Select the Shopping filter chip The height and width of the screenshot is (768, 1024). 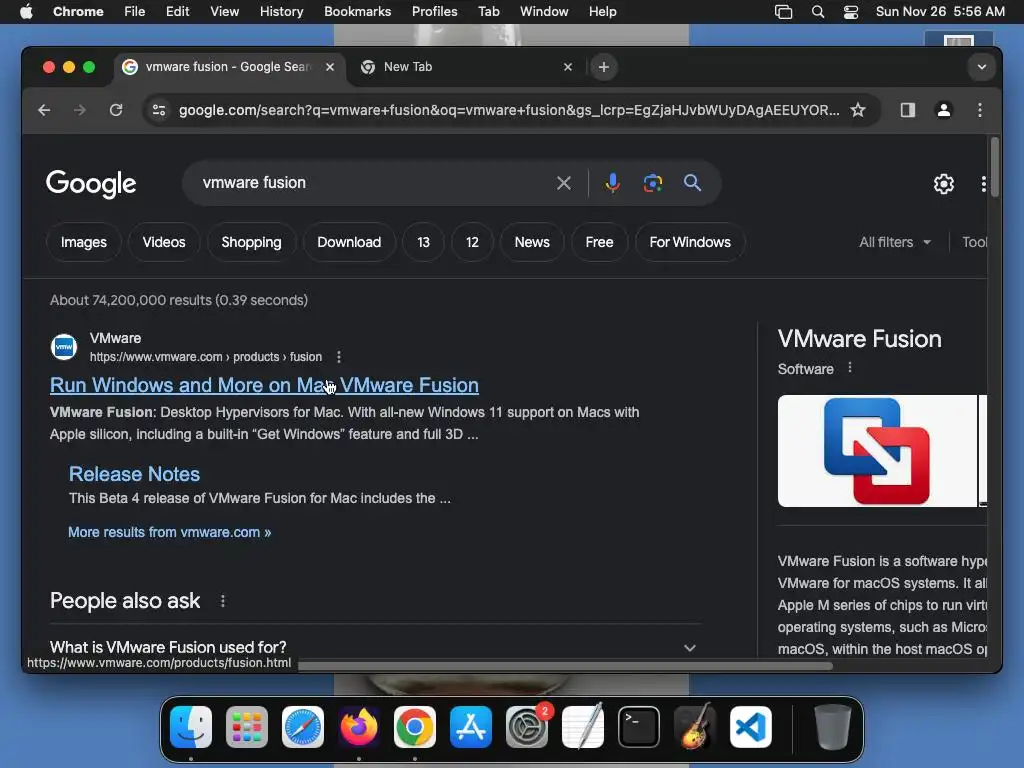tap(251, 242)
